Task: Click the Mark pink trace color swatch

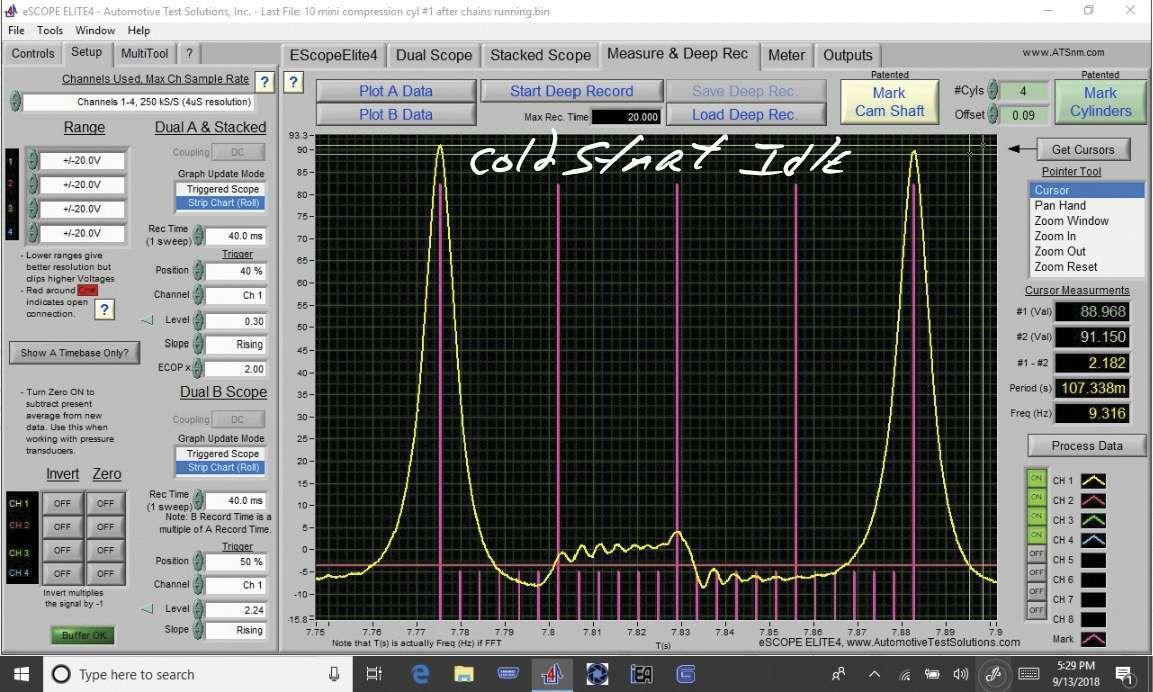Action: coord(1093,639)
